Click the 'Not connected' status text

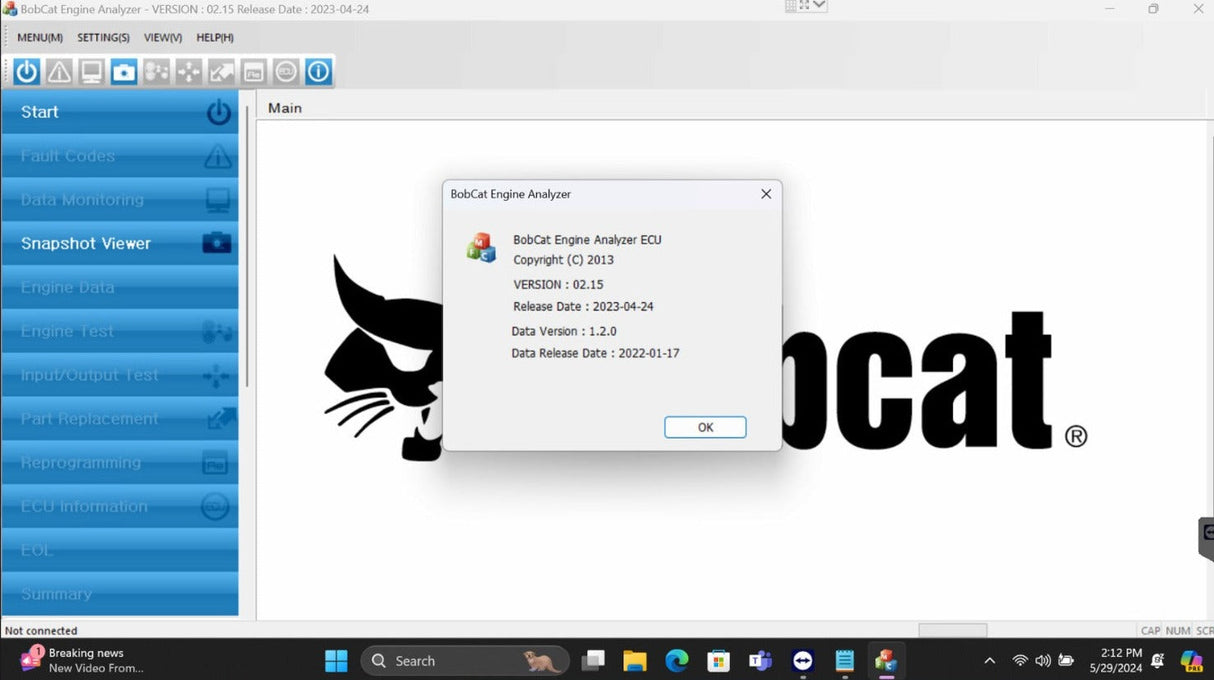point(41,631)
